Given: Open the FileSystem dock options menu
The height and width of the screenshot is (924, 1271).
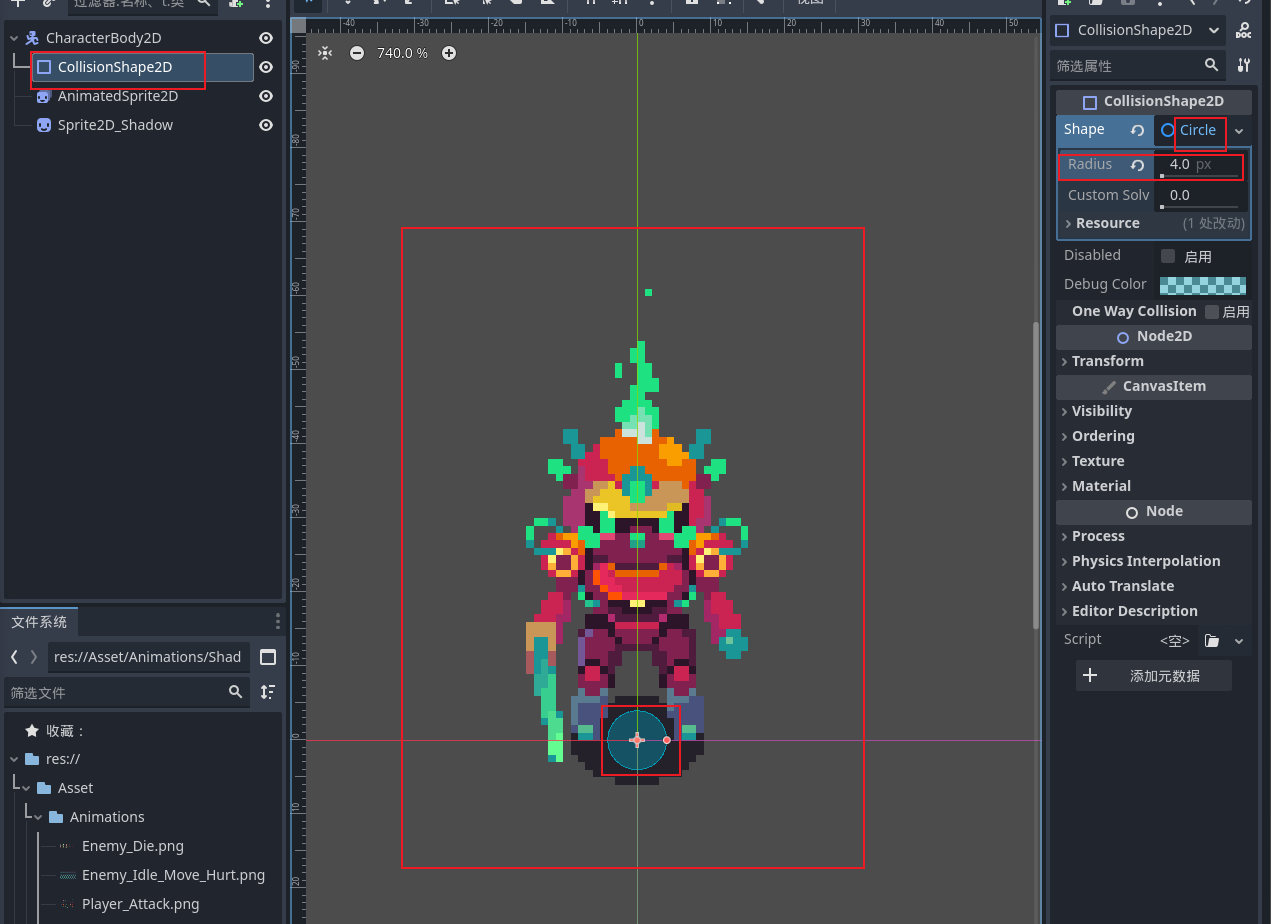Looking at the screenshot, I should [278, 621].
